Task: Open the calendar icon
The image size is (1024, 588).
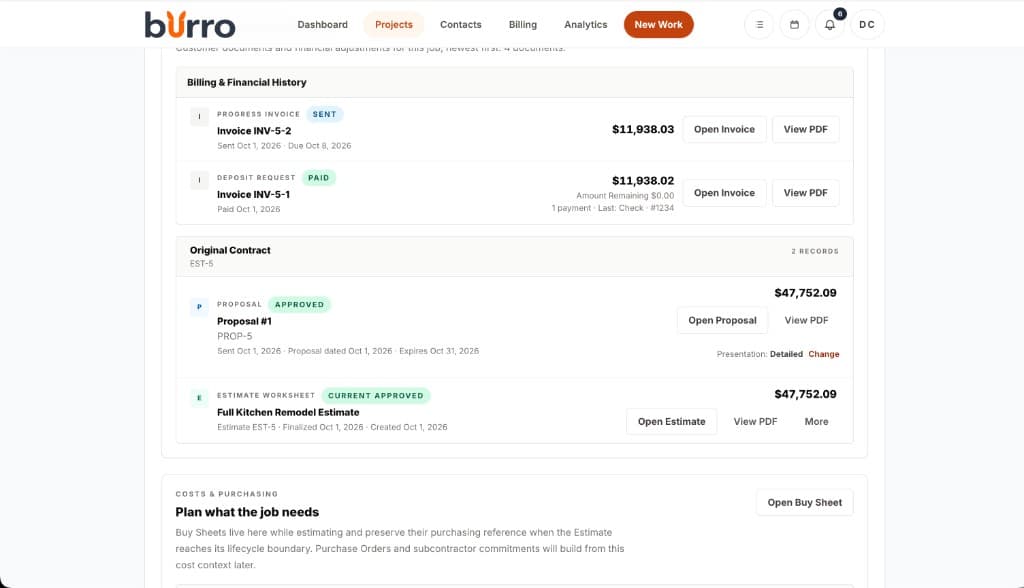Action: tap(794, 25)
